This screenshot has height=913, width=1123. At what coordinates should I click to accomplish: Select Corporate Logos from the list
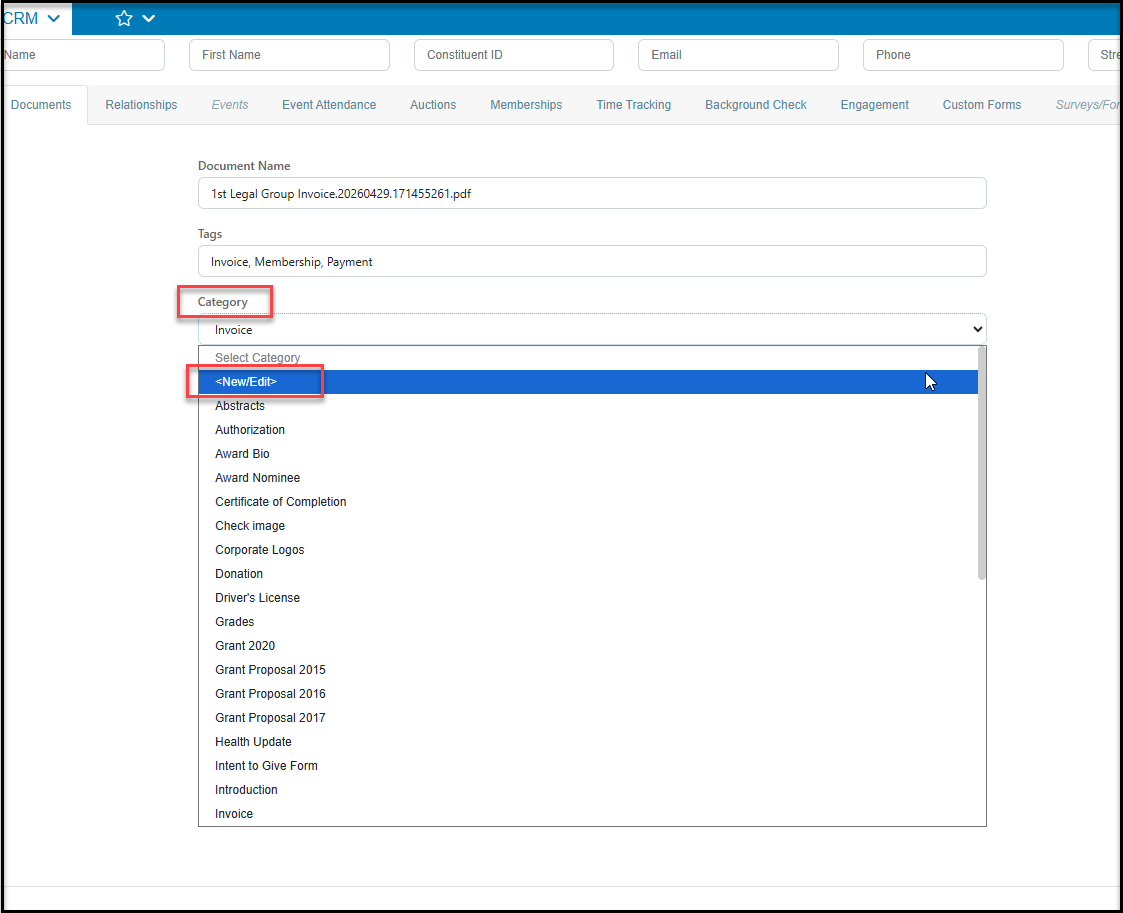588,550
